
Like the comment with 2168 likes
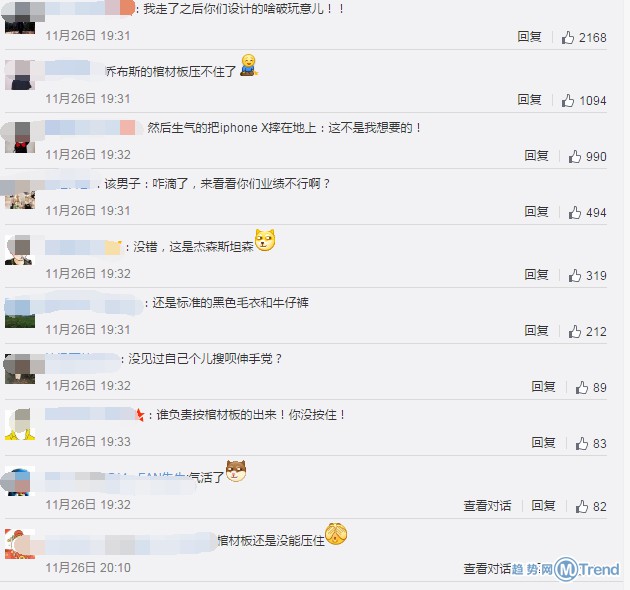click(568, 37)
